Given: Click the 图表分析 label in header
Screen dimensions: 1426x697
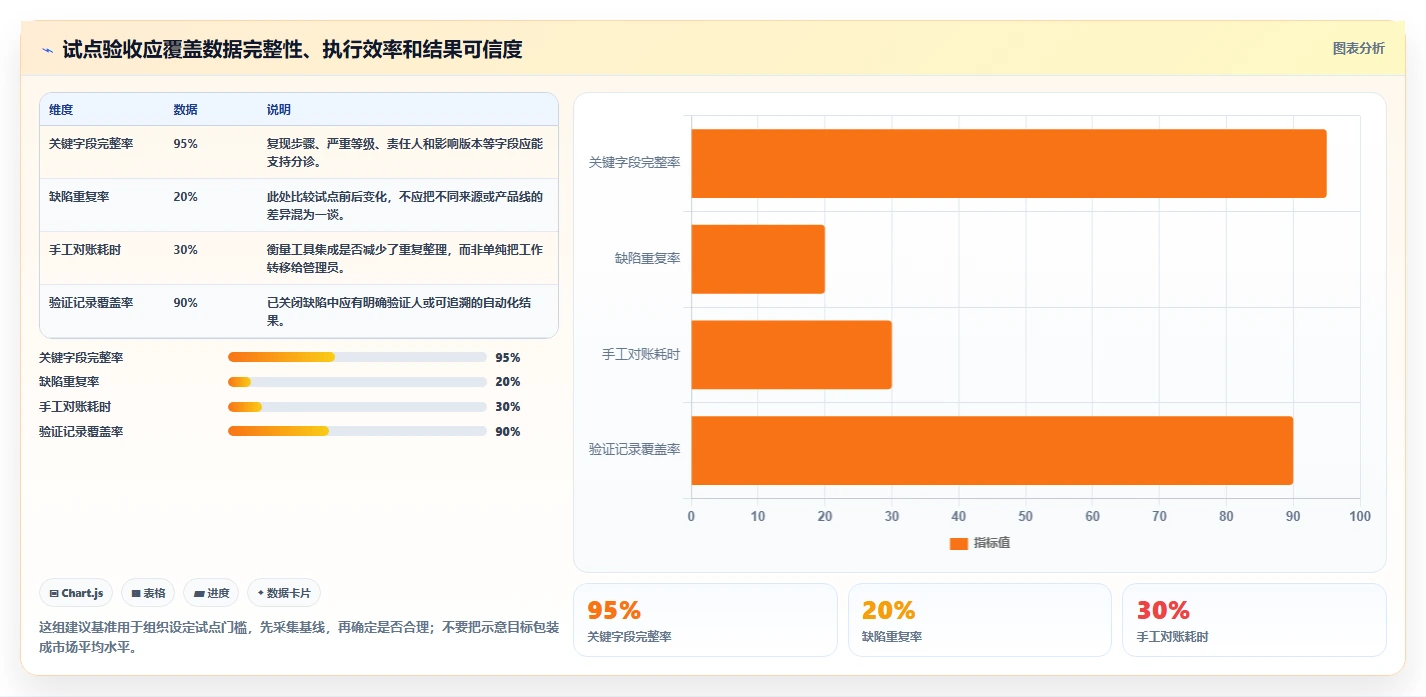Looking at the screenshot, I should pos(1359,48).
